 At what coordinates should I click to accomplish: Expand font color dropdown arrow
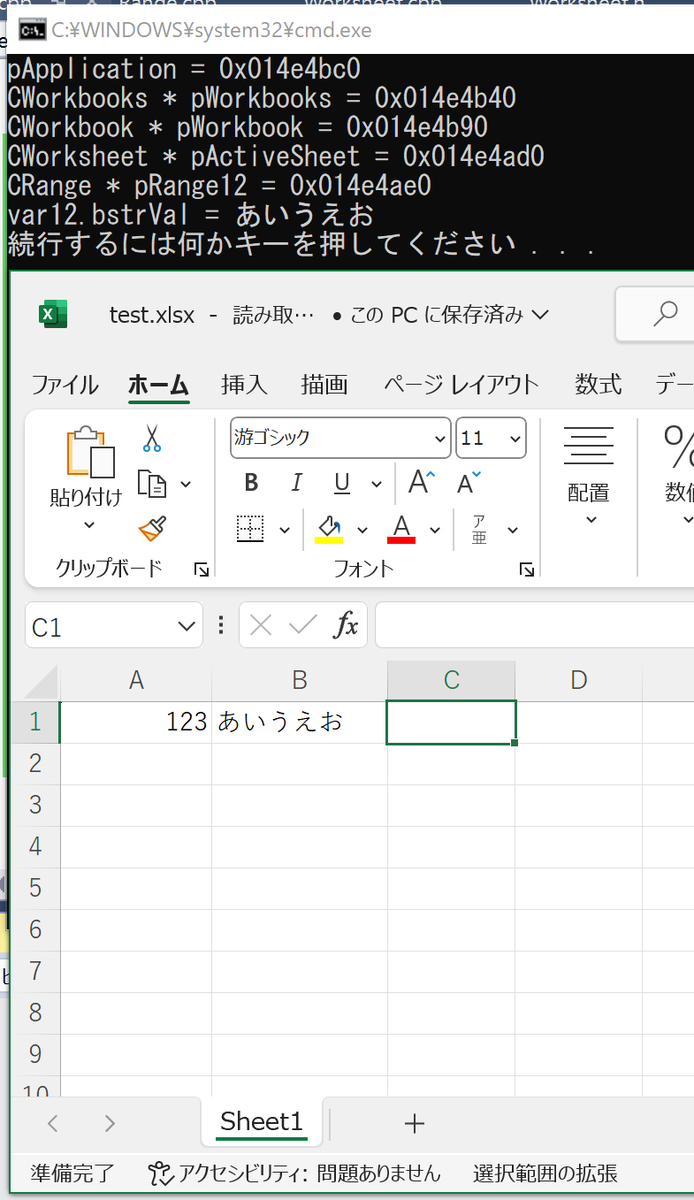click(435, 530)
